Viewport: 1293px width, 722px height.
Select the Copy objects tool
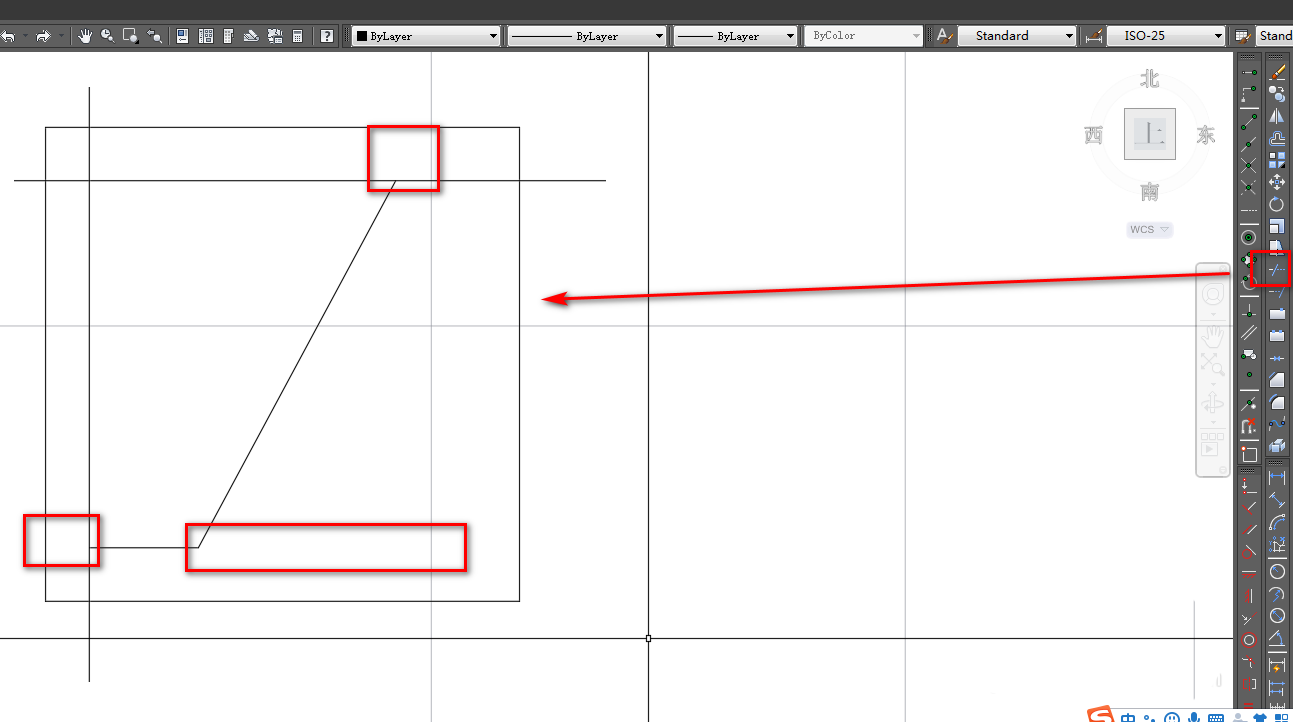coord(1277,94)
